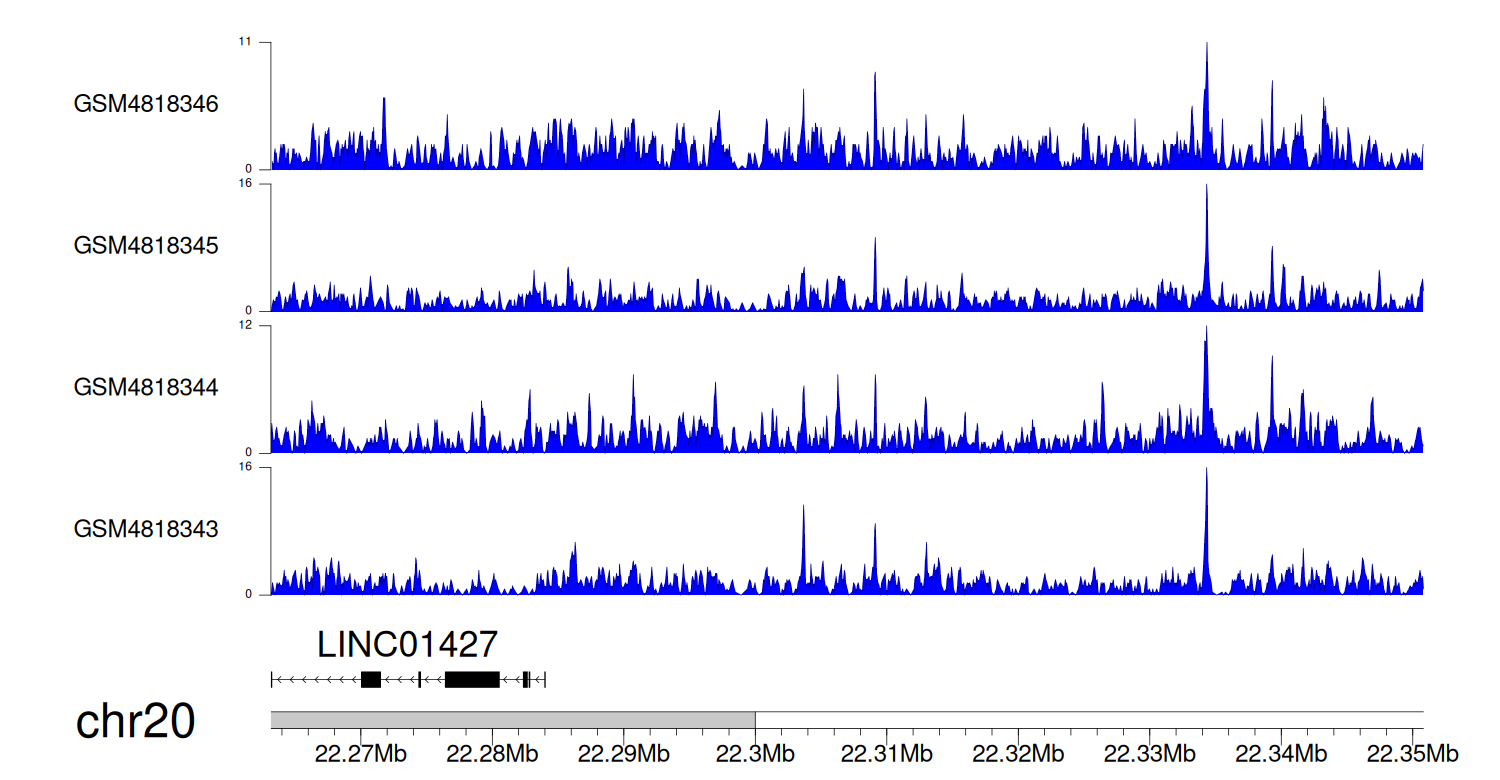
Task: Click the gray highlighted region of chromosome bar
Action: 512,720
